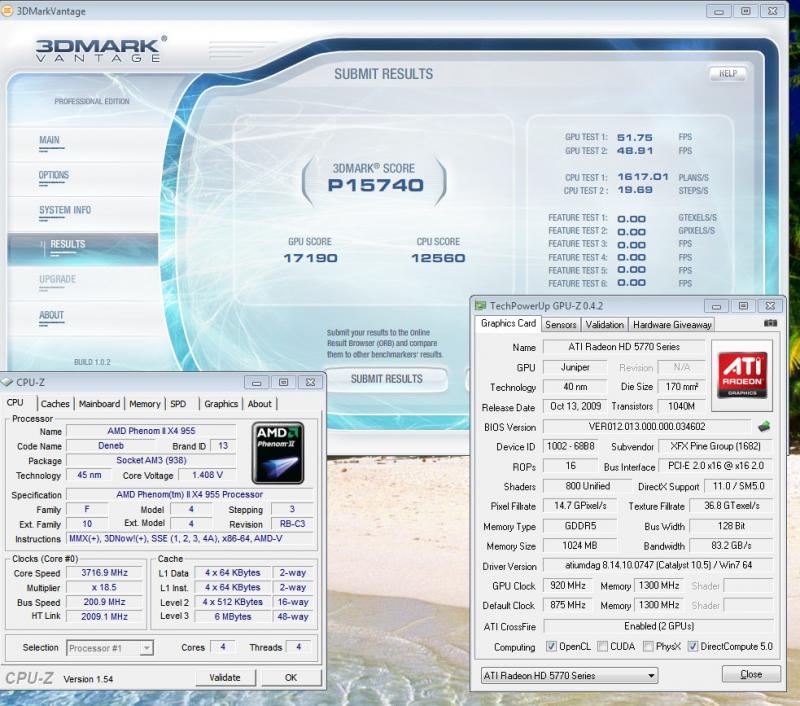Click the GPU Name field in GPU-Z
Image resolution: width=800 pixels, height=706 pixels.
click(623, 347)
